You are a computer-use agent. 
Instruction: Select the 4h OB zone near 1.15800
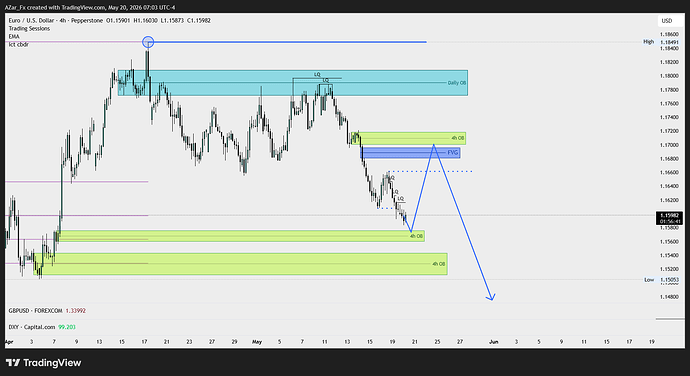click(242, 236)
